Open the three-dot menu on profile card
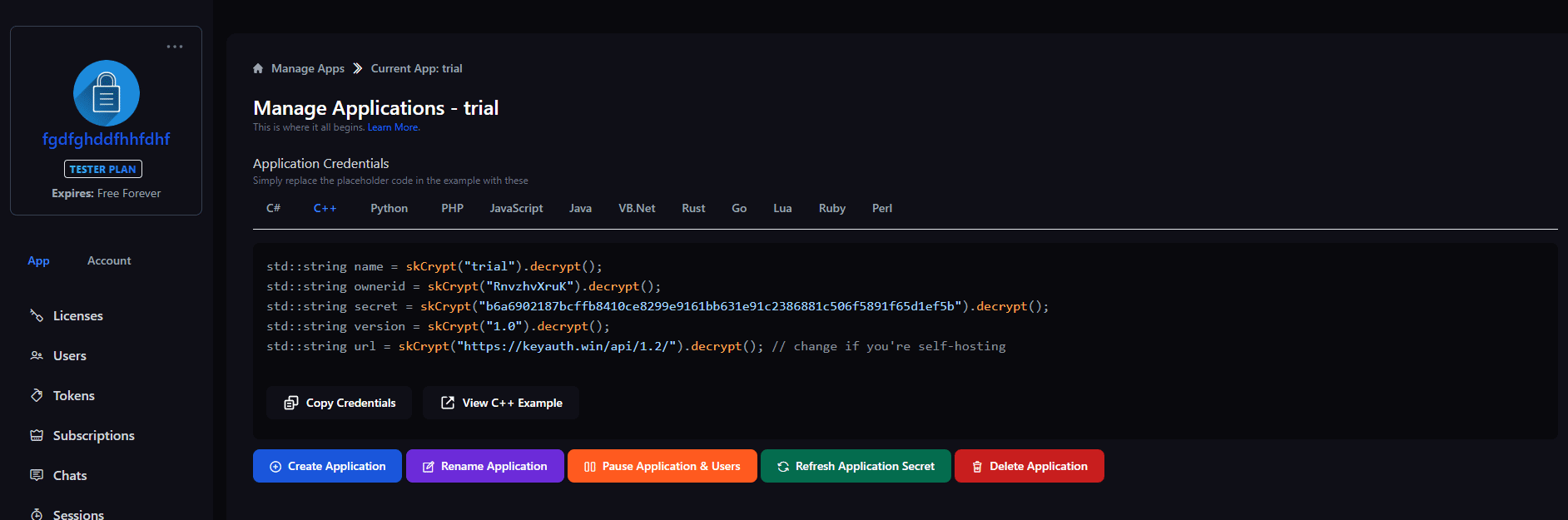1568x520 pixels. (x=175, y=47)
